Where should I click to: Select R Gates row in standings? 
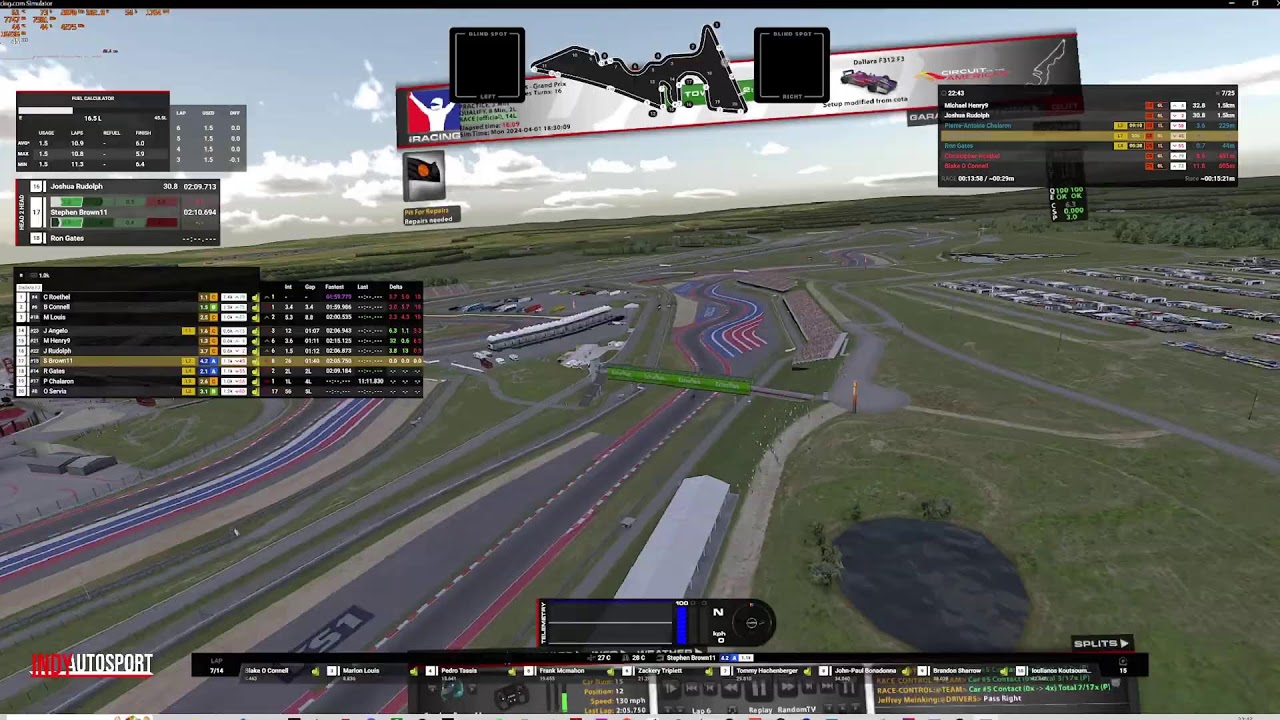(218, 371)
